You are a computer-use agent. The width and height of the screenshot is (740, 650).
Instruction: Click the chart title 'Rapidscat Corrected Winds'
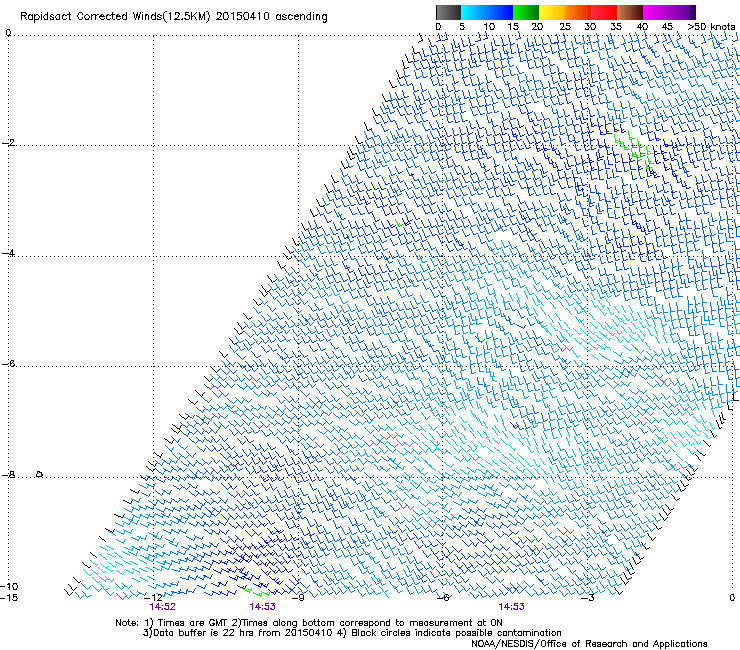pos(91,16)
